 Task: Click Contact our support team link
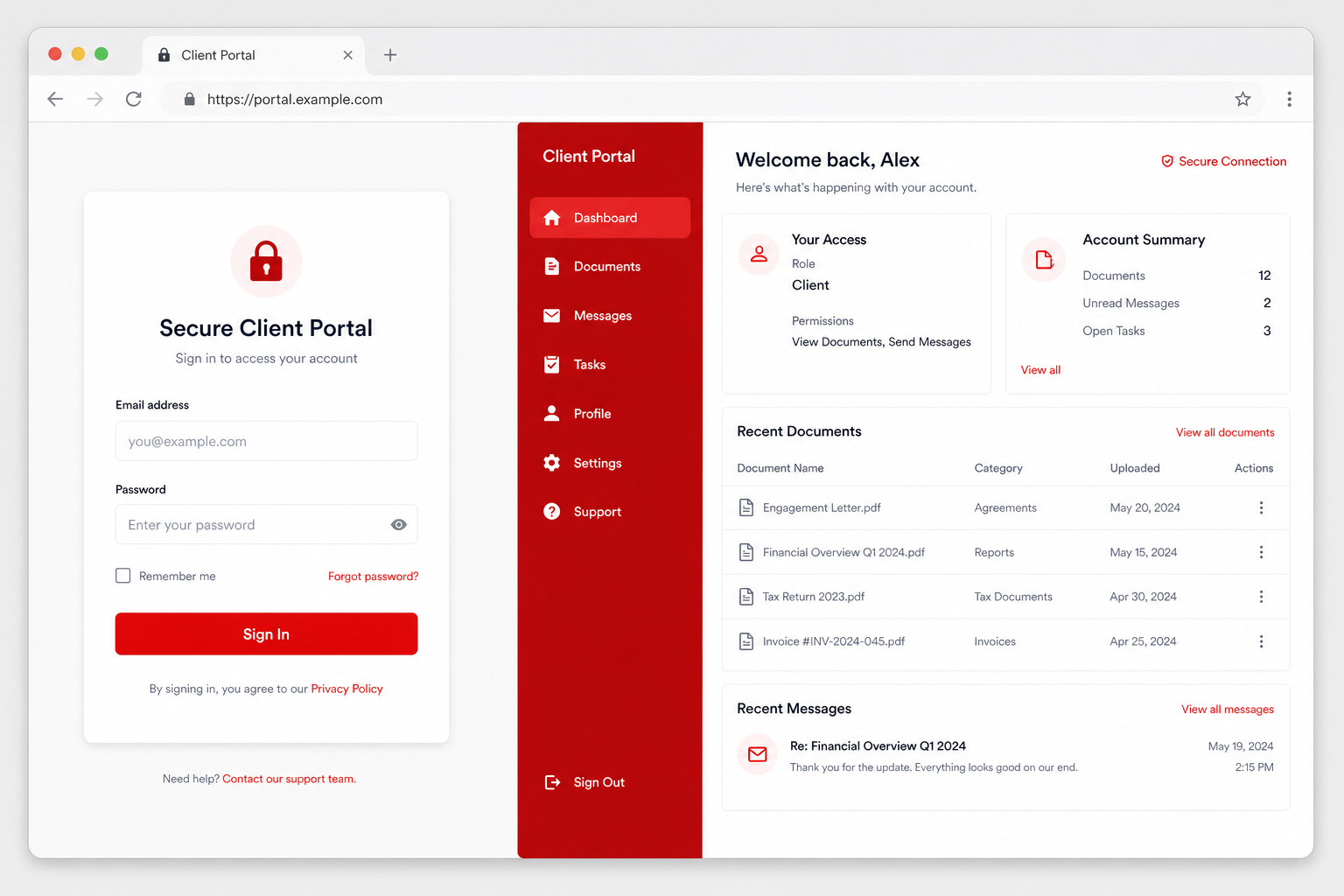(x=289, y=779)
